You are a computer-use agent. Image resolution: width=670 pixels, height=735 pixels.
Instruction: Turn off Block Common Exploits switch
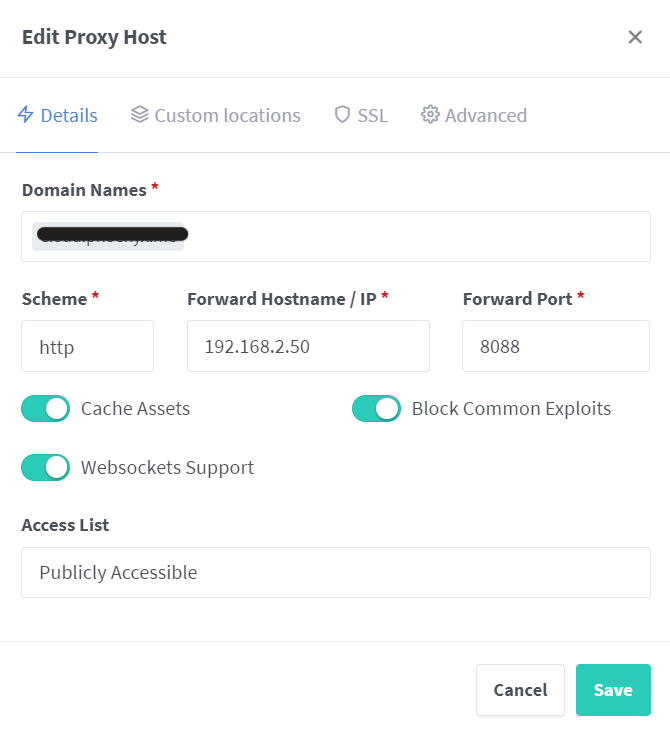coord(376,408)
